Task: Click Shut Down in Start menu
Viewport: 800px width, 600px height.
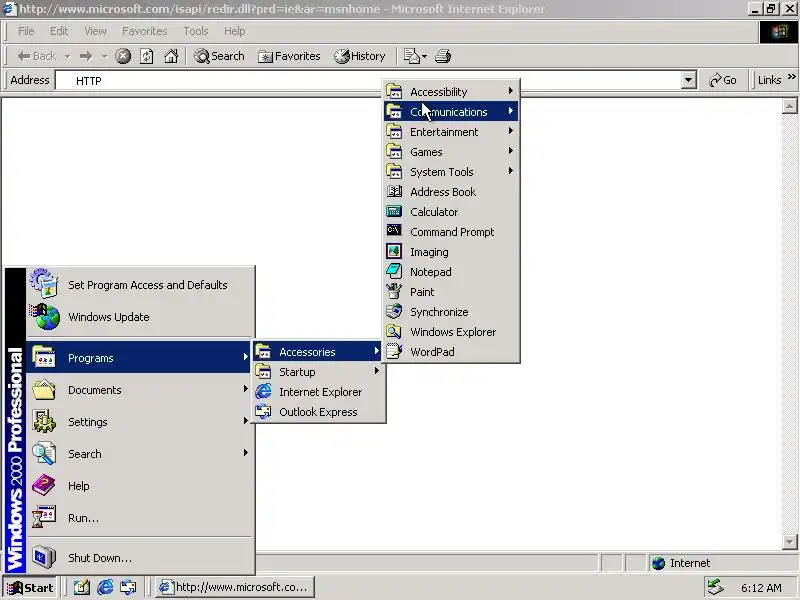Action: coord(139,558)
